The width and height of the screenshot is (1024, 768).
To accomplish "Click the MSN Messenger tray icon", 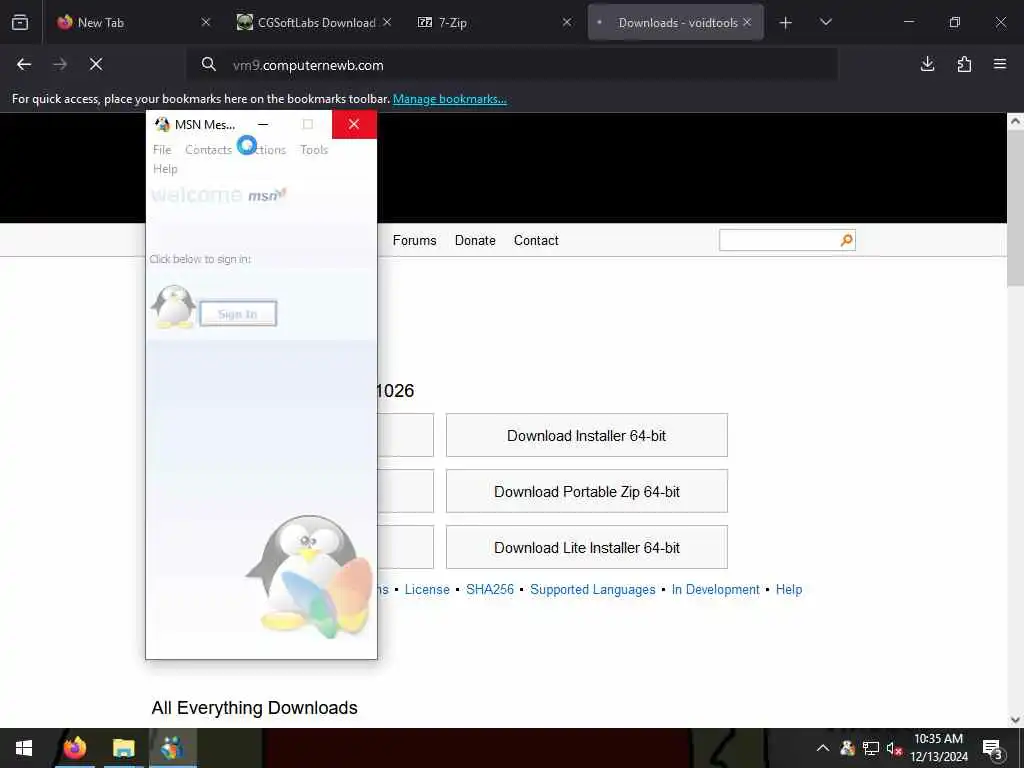I will tap(847, 748).
